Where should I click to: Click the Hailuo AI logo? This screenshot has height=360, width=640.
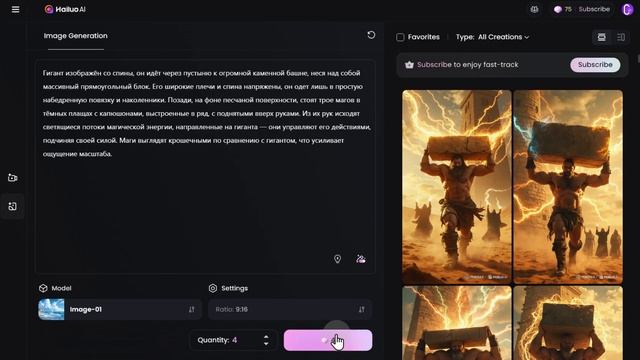pos(65,9)
